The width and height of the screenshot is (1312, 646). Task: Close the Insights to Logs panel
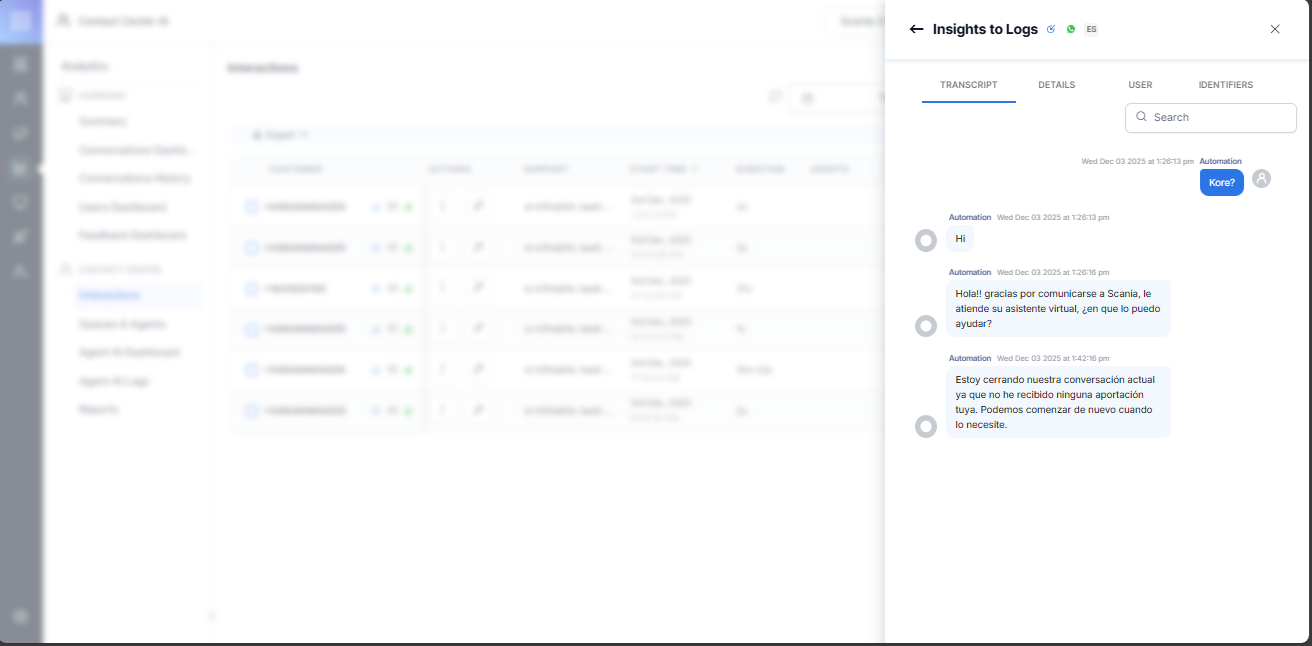pyautogui.click(x=1275, y=29)
